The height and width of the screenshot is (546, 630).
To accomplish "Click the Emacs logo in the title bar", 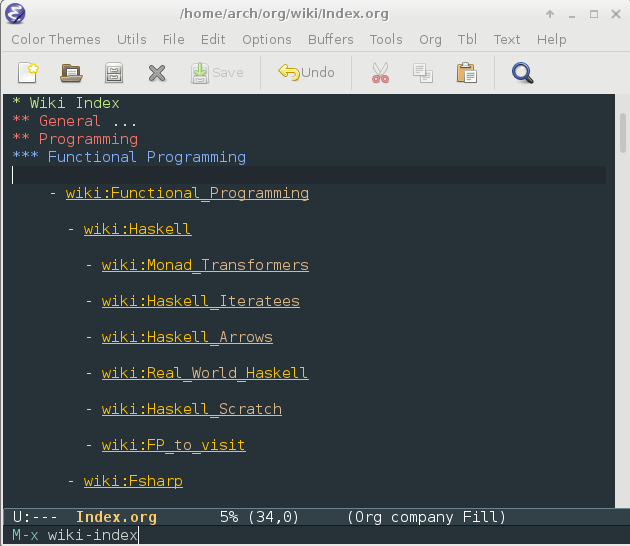I will 15,14.
